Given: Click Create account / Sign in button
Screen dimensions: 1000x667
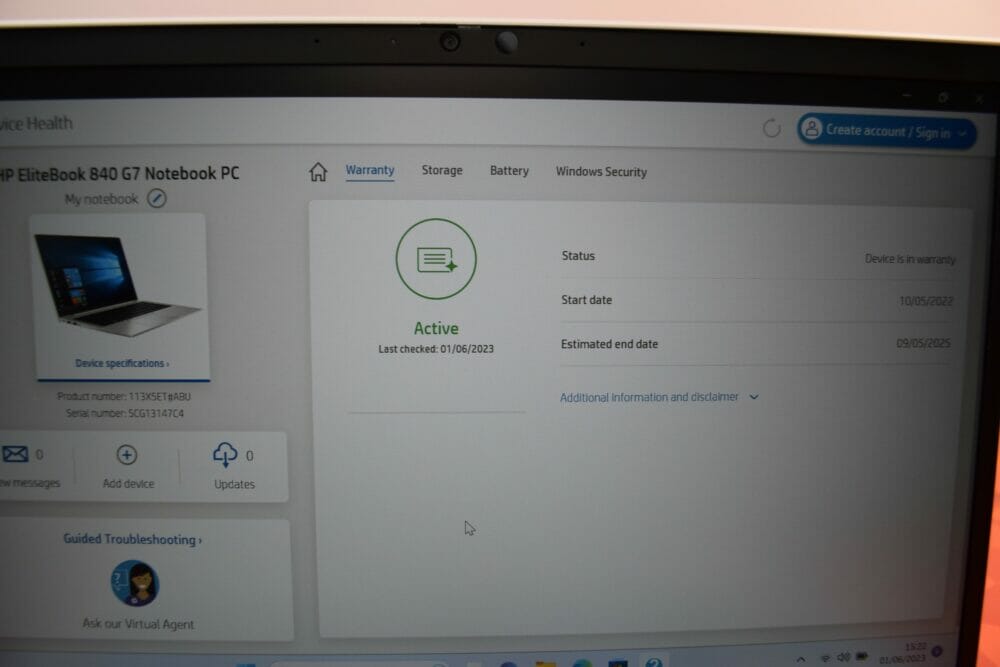Looking at the screenshot, I should [x=886, y=131].
